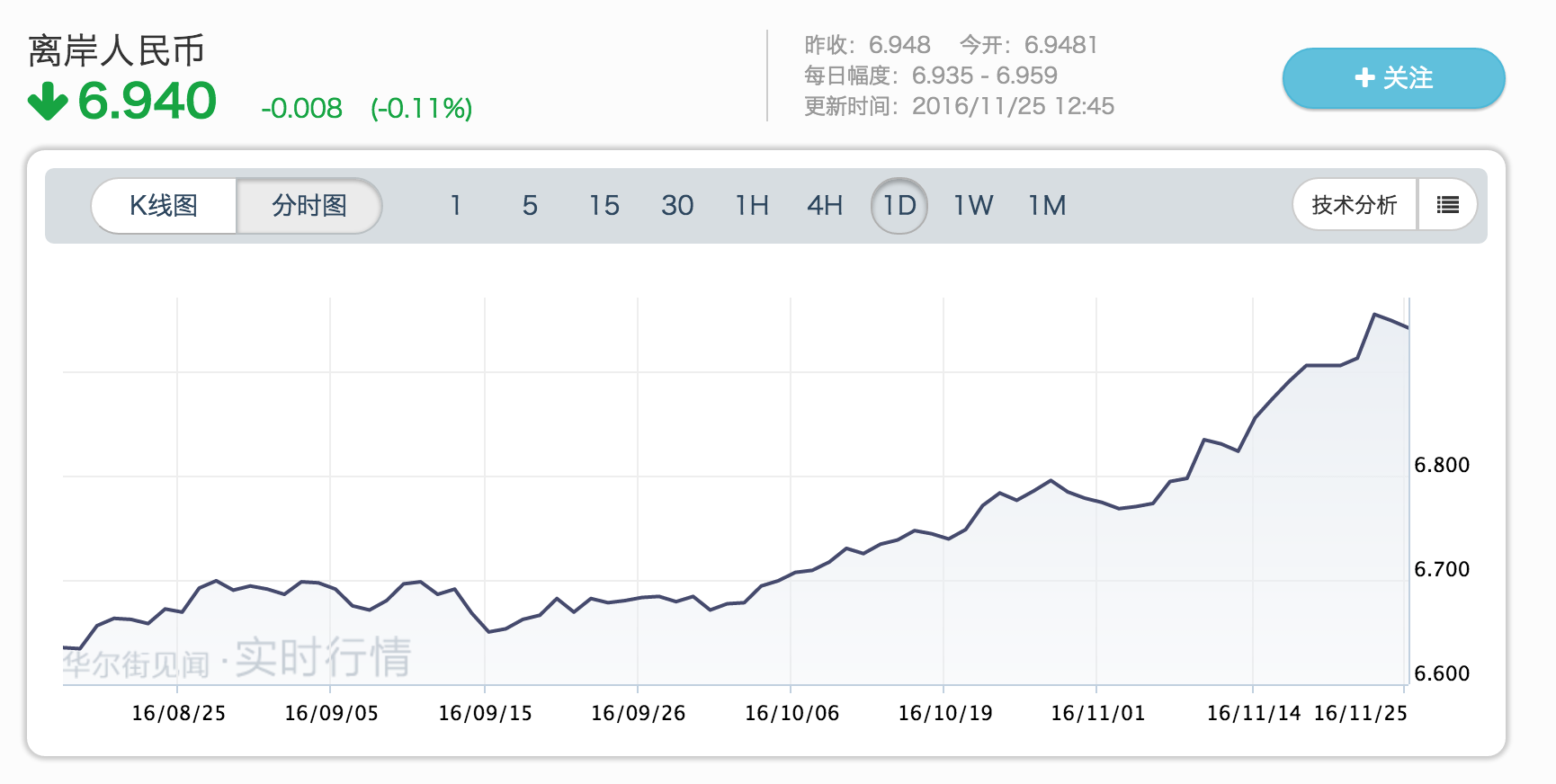
Task: Select the 30 minute interval
Action: click(x=677, y=206)
